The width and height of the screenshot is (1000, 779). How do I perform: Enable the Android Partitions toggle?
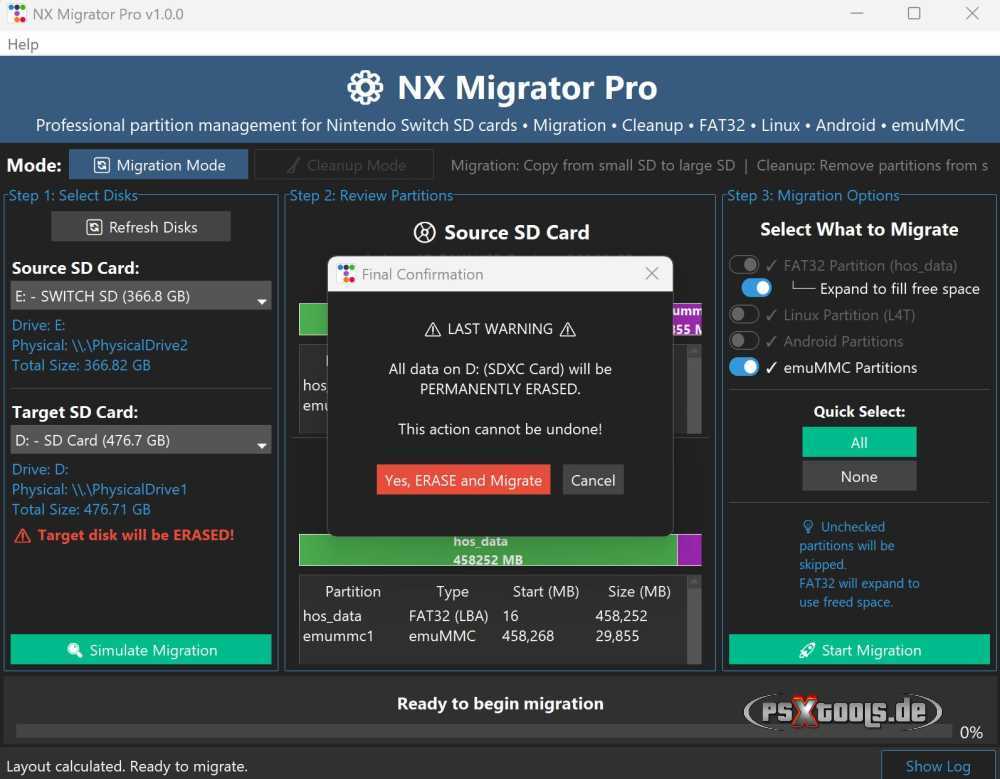744,341
